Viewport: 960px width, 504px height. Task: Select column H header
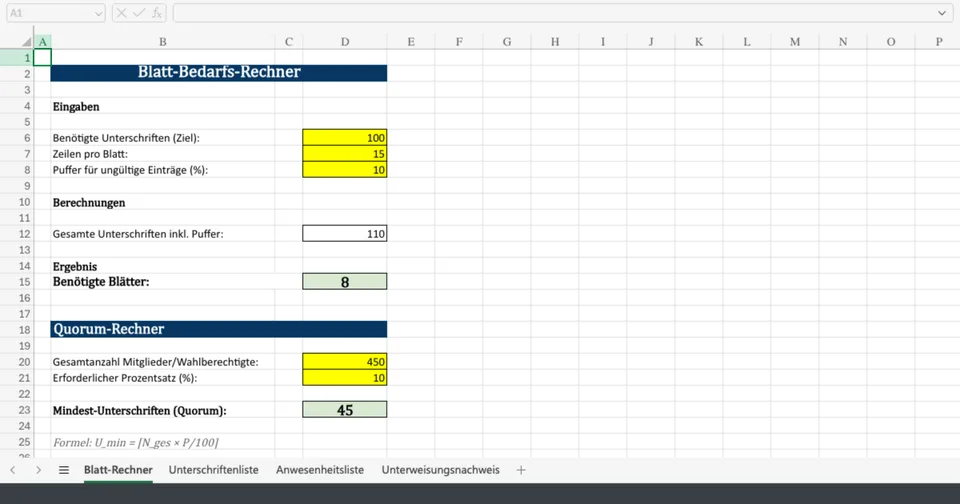(x=555, y=42)
